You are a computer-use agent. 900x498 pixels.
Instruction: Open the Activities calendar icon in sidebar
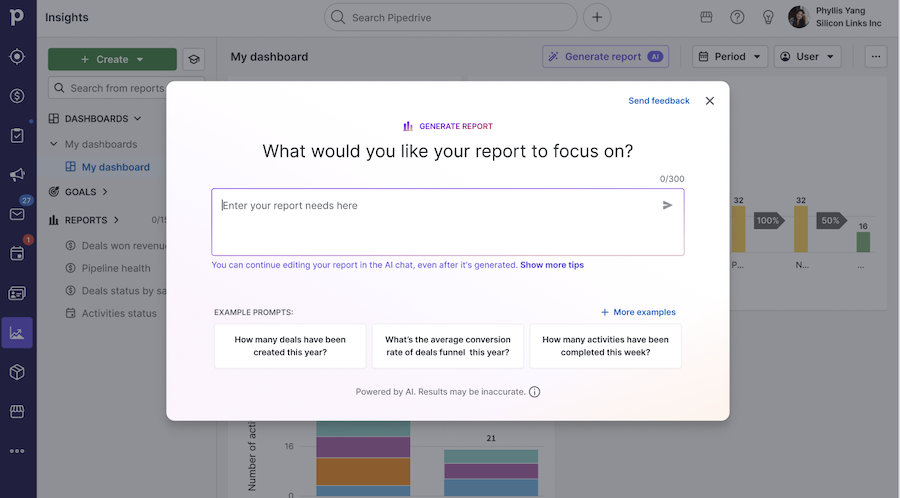tap(17, 253)
